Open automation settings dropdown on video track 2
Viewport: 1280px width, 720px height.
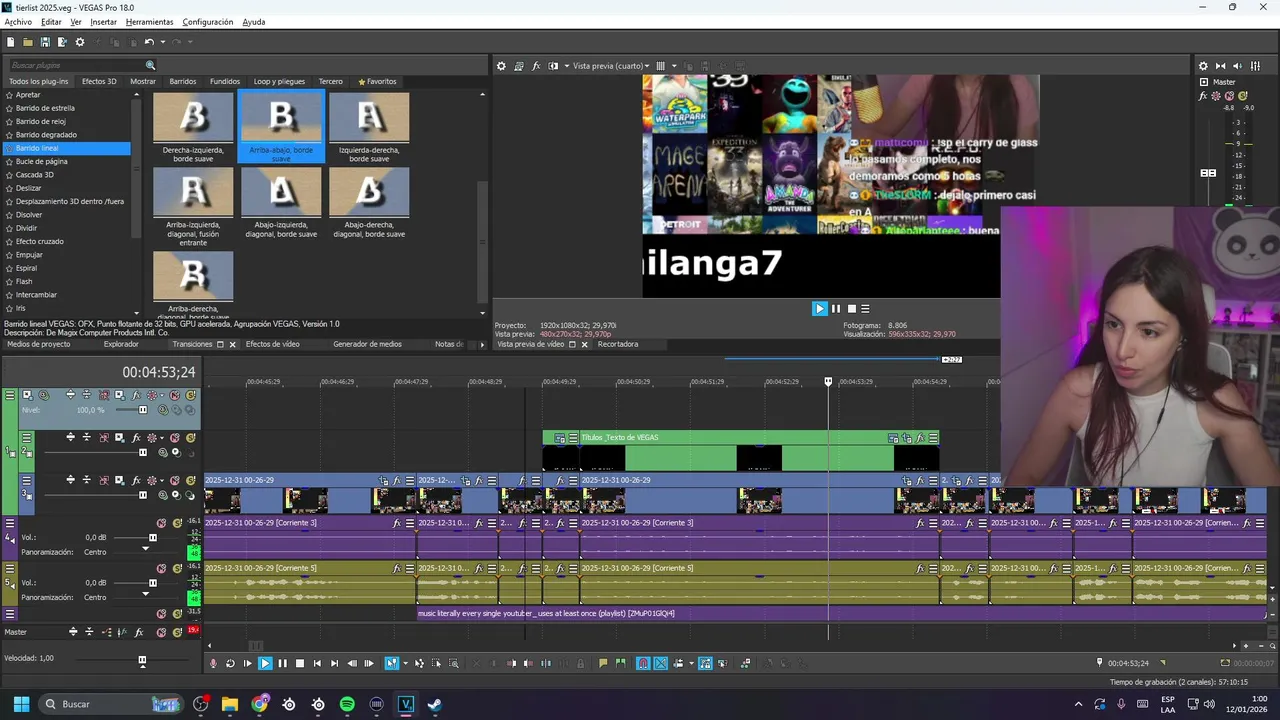click(162, 437)
